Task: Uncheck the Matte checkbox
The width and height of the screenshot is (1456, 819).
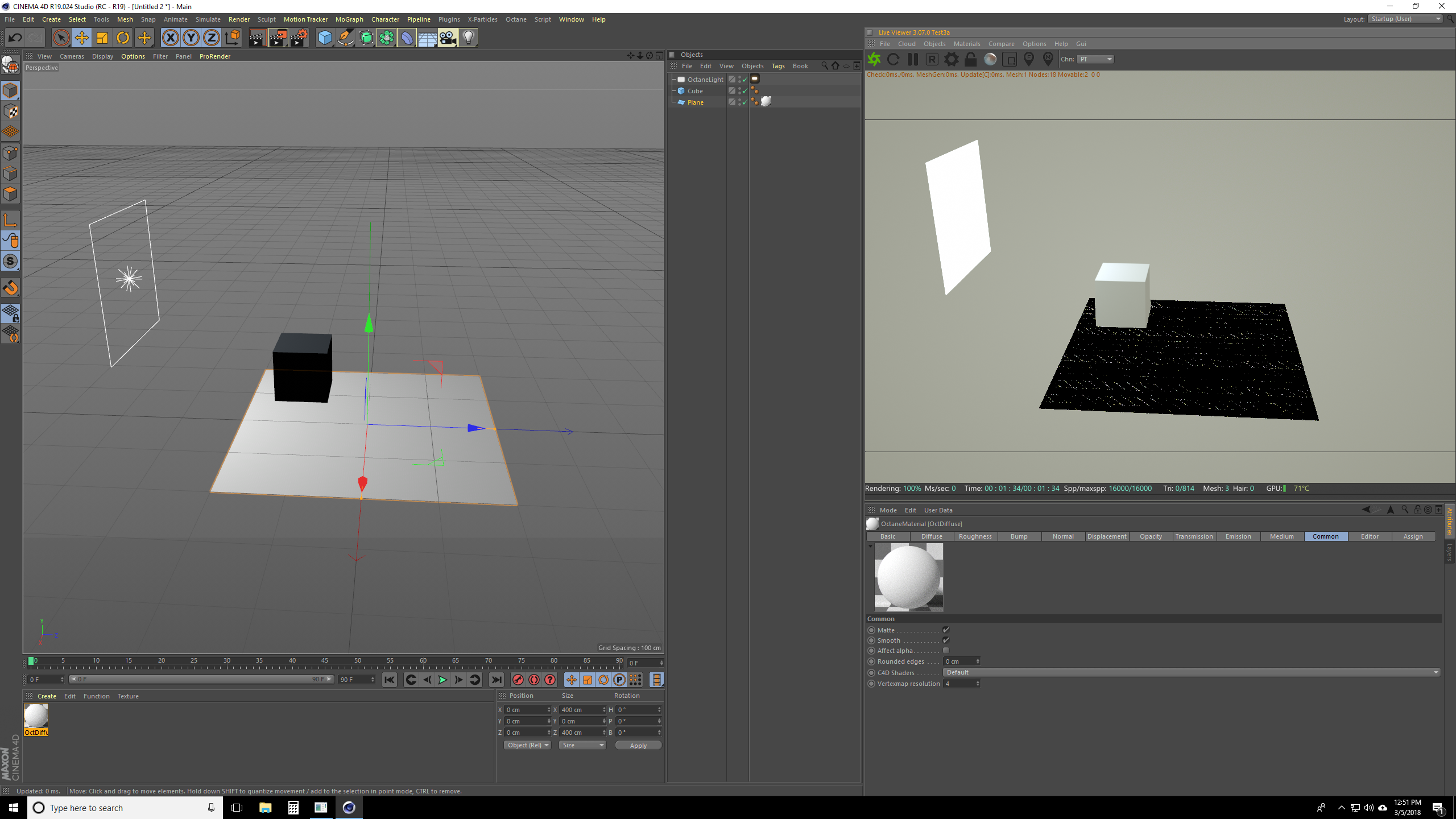Action: (x=946, y=630)
